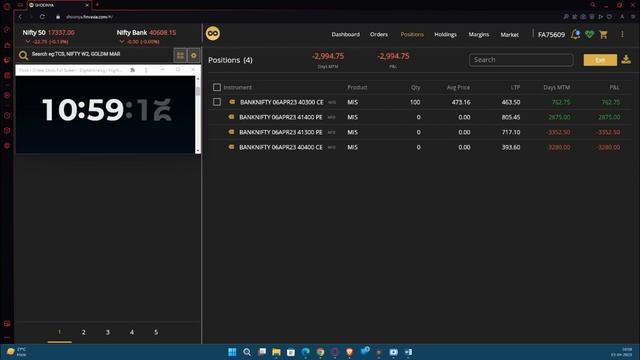Open File Explorer from the taskbar

tap(276, 352)
